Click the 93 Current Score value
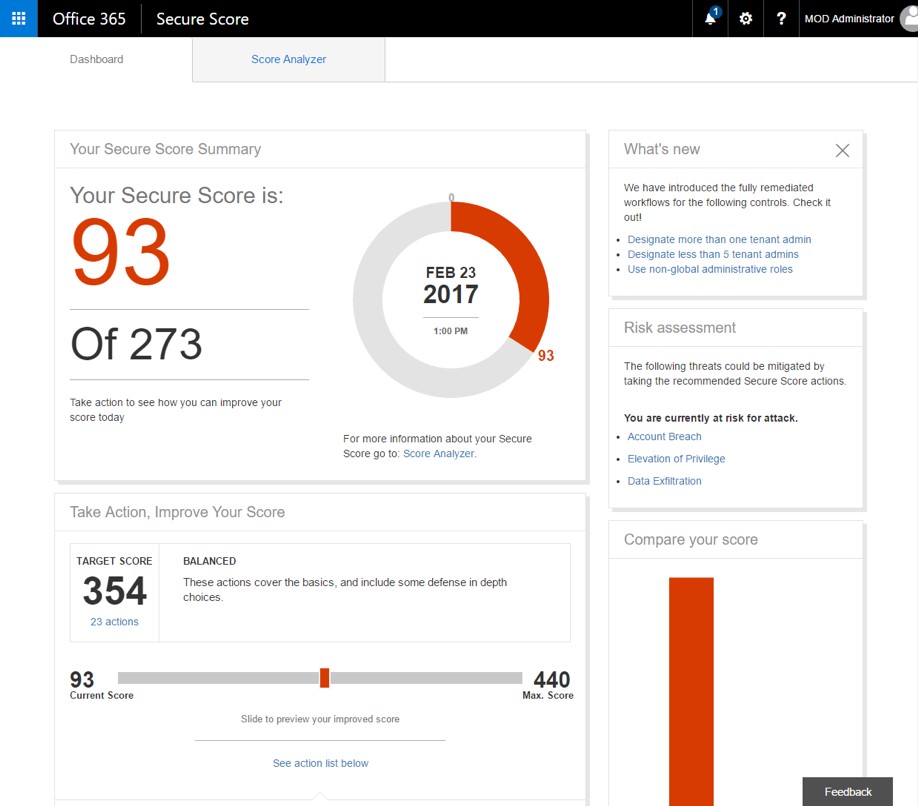 pyautogui.click(x=81, y=680)
